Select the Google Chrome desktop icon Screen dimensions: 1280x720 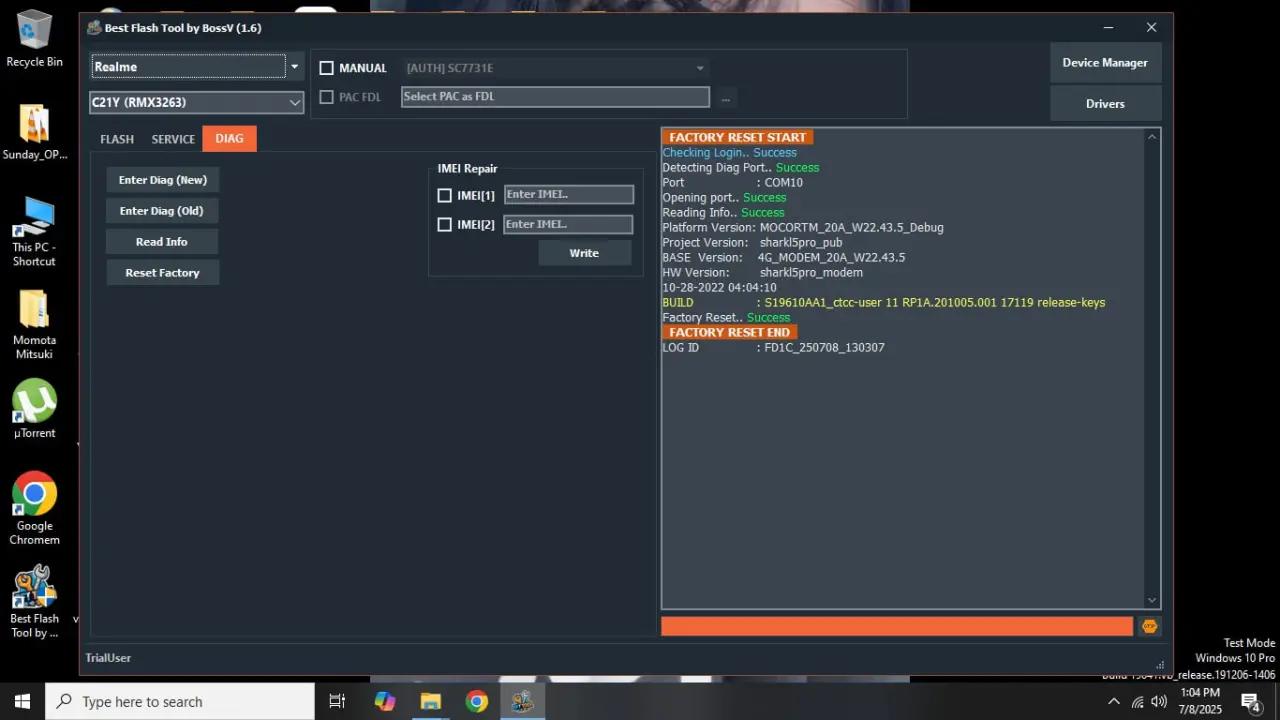[x=34, y=508]
